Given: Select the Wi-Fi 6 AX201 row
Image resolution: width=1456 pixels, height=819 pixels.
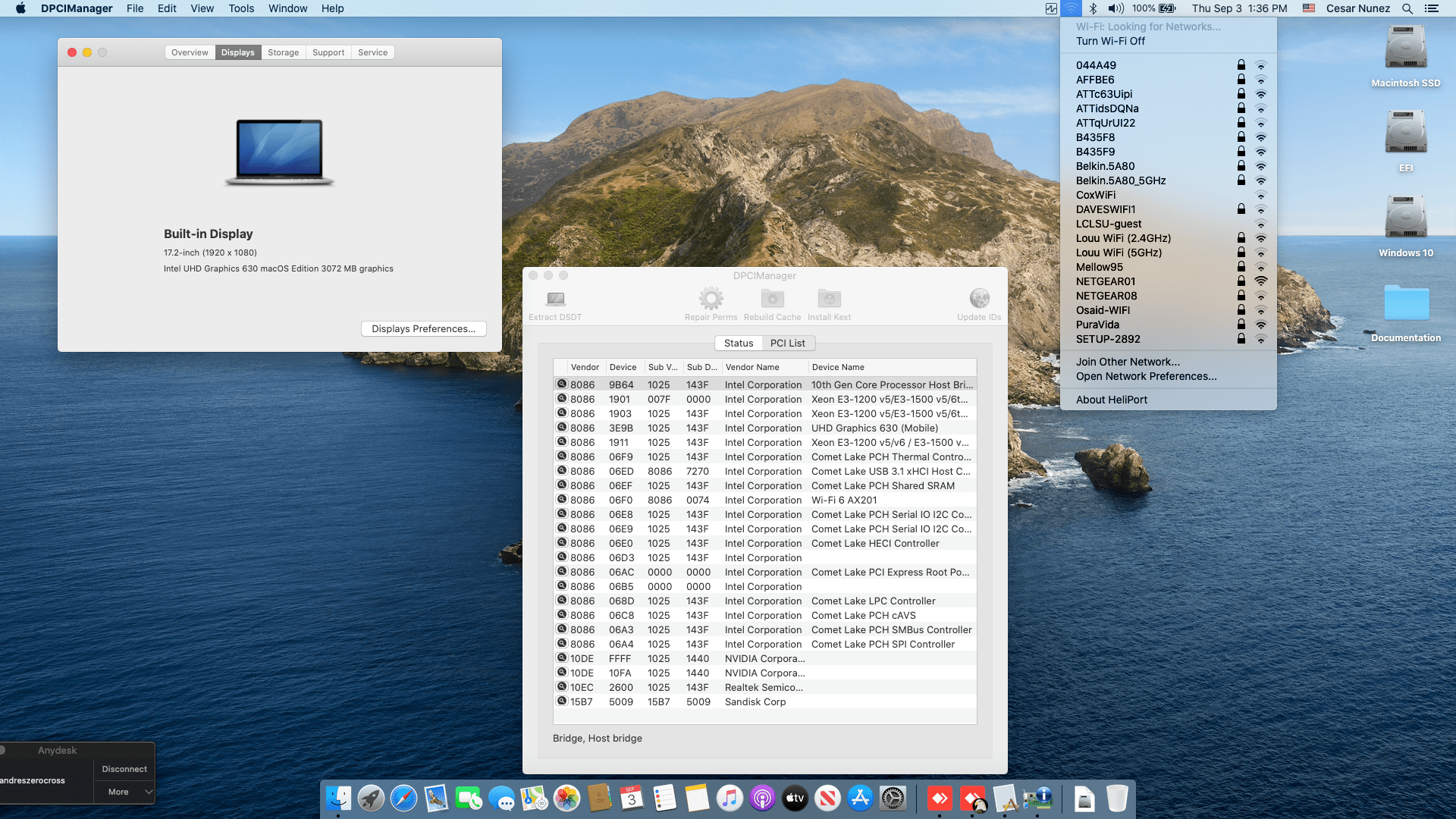Looking at the screenshot, I should pyautogui.click(x=765, y=500).
